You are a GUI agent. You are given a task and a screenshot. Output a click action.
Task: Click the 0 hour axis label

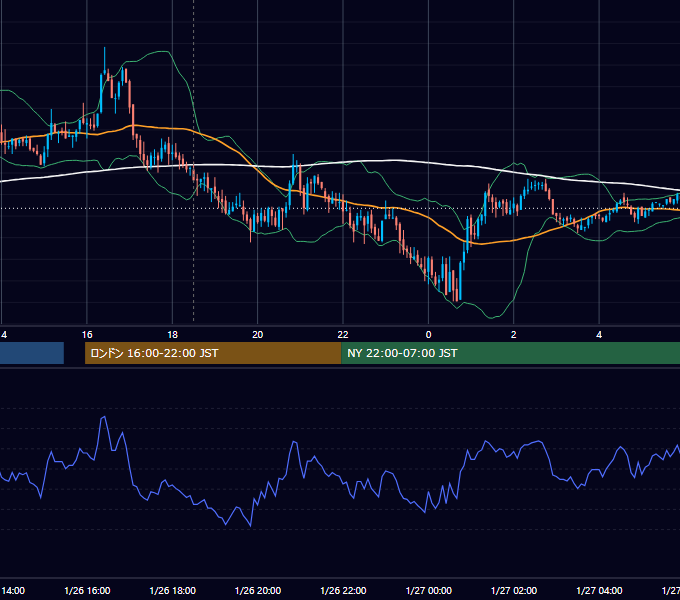click(428, 335)
